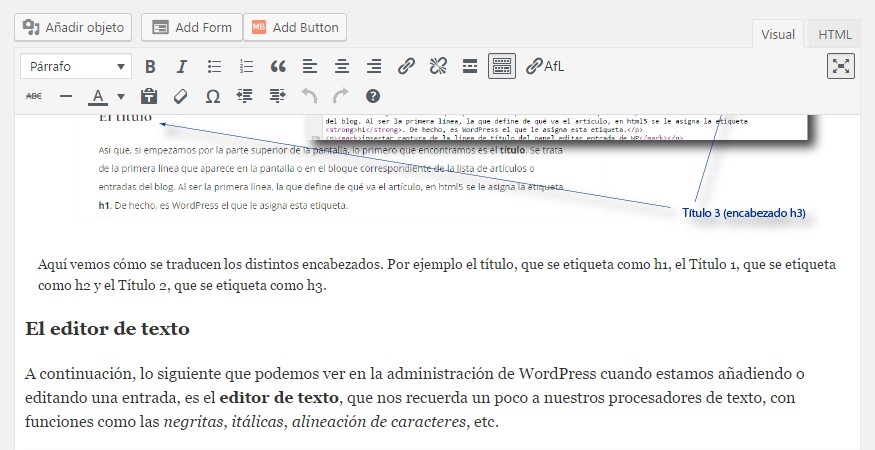Click paste as text icon
875x450 pixels.
click(148, 96)
